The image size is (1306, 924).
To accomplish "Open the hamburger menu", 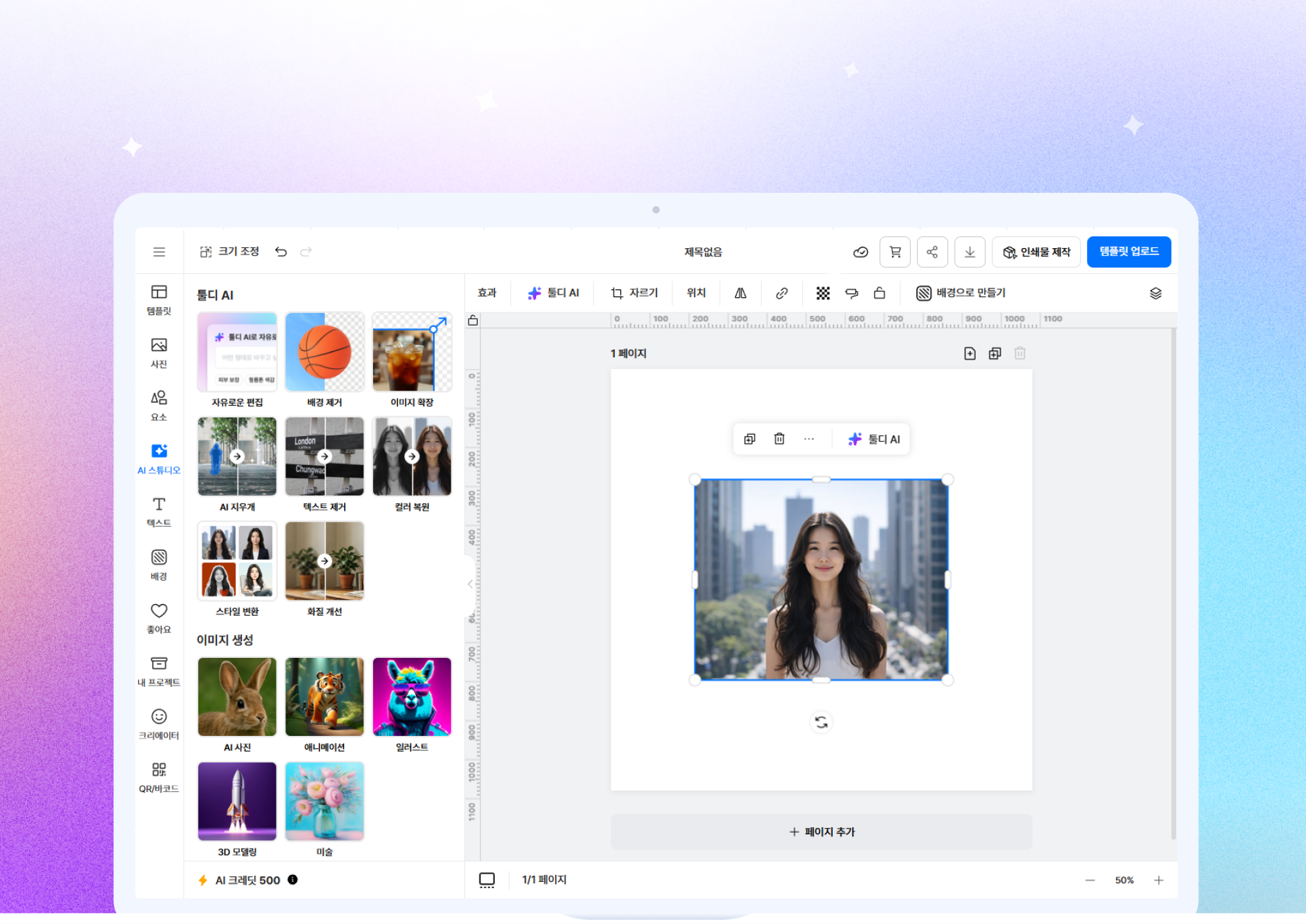I will 159,252.
